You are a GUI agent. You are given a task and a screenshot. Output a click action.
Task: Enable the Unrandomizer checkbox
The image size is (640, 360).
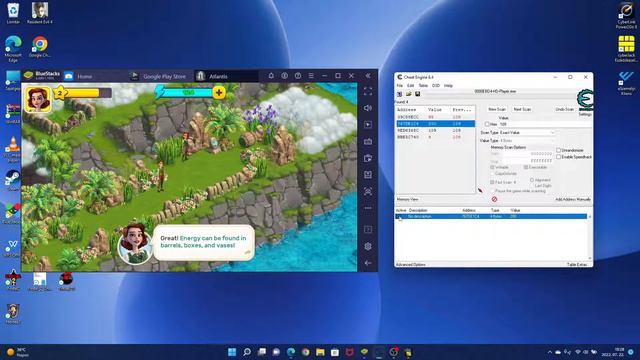pos(559,150)
